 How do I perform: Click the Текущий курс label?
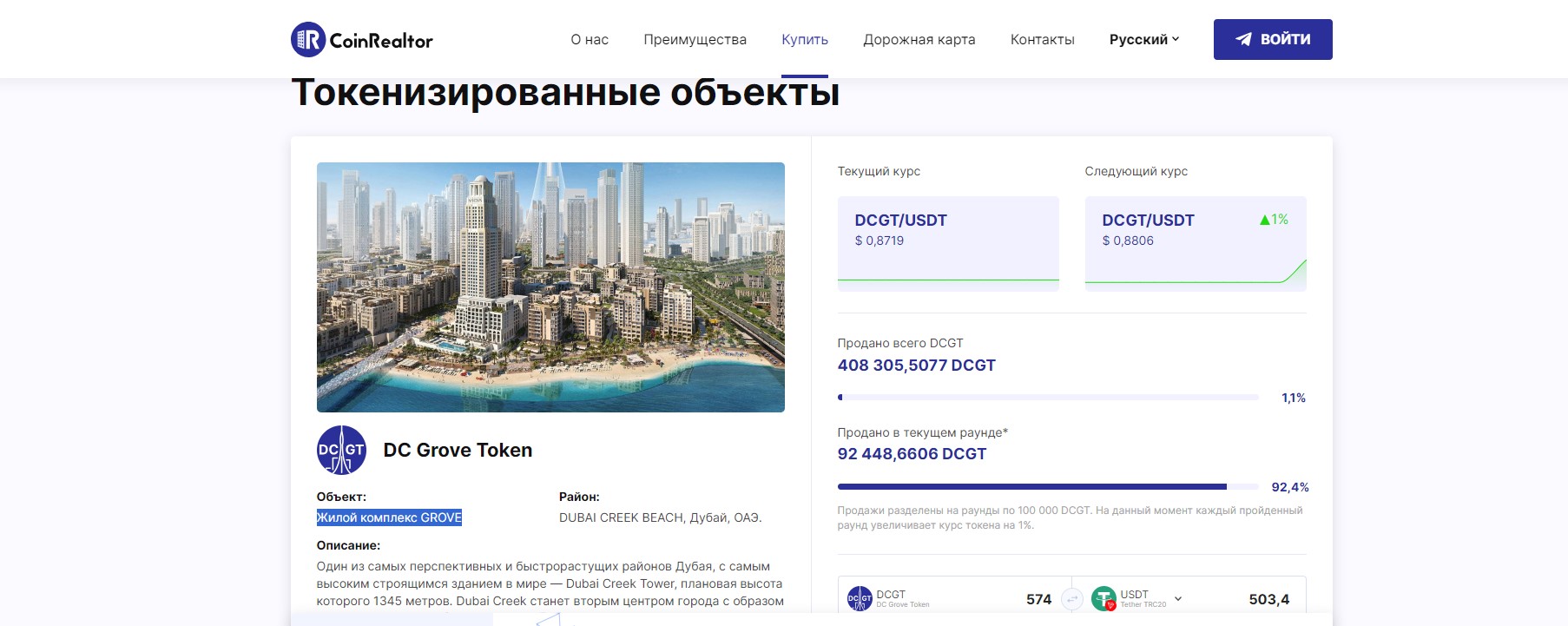(879, 171)
